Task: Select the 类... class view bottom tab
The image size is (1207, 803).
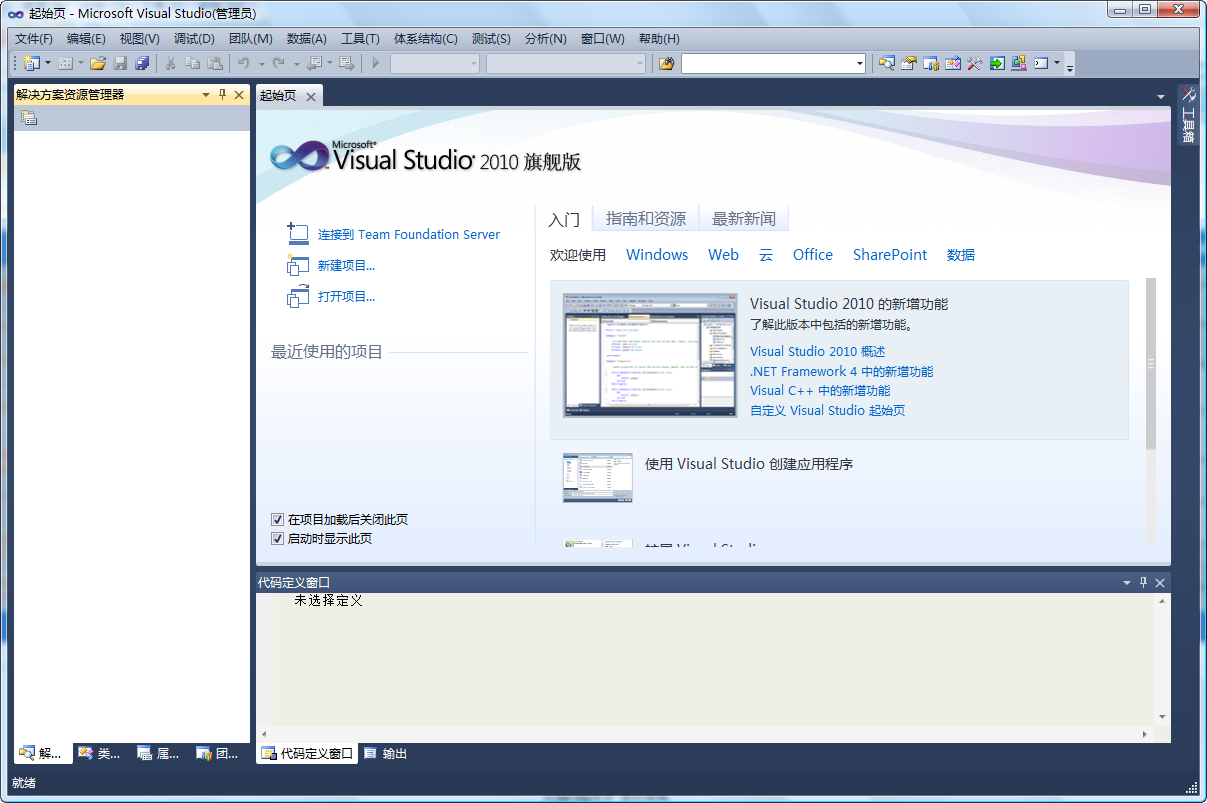Action: (100, 754)
